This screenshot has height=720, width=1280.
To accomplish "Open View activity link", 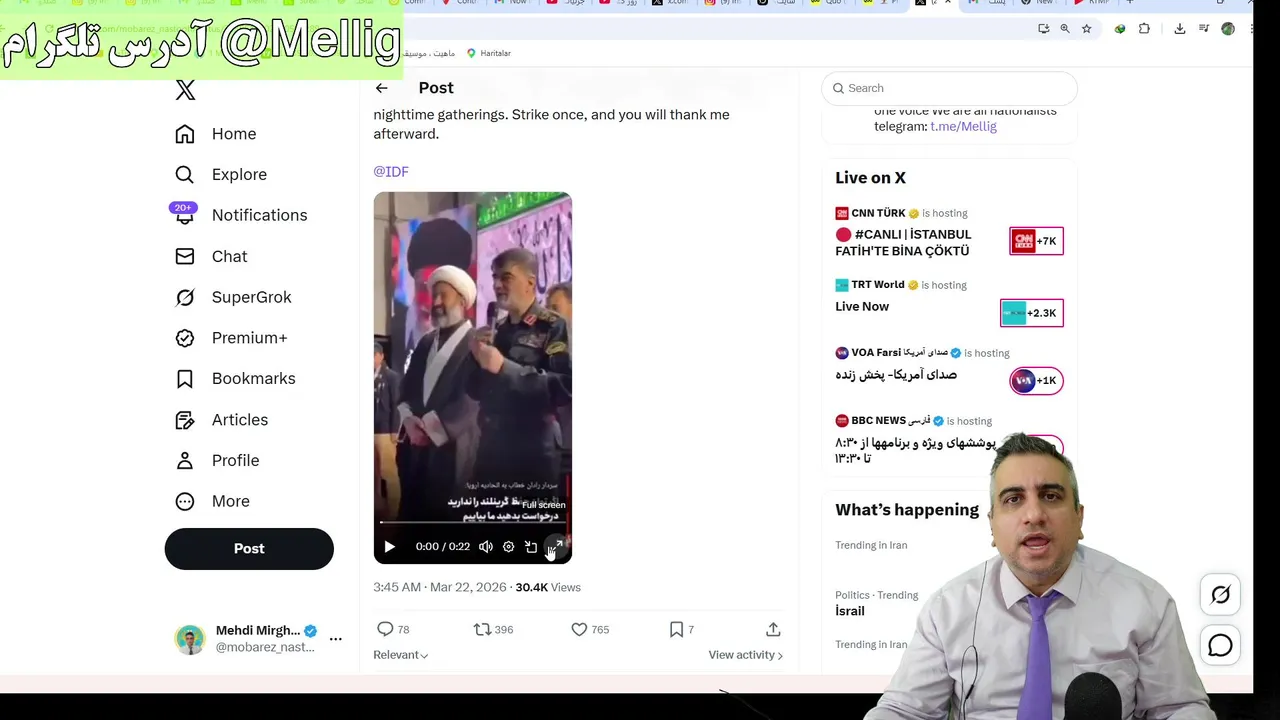I will click(746, 655).
